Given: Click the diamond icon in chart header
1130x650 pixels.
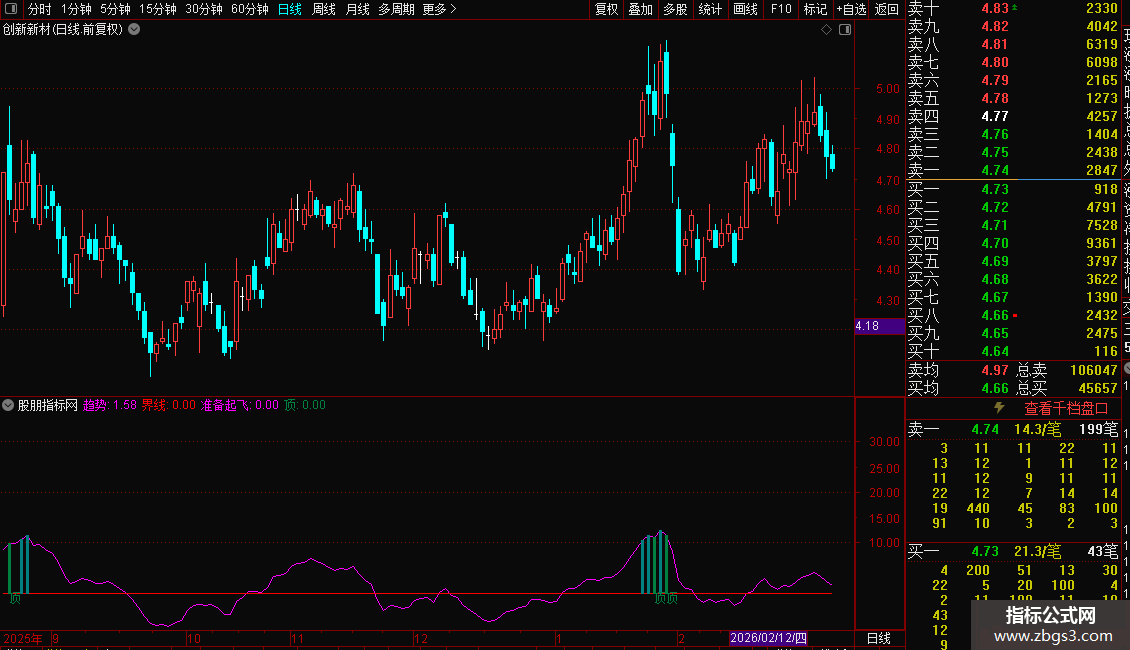Looking at the screenshot, I should coord(826,30).
